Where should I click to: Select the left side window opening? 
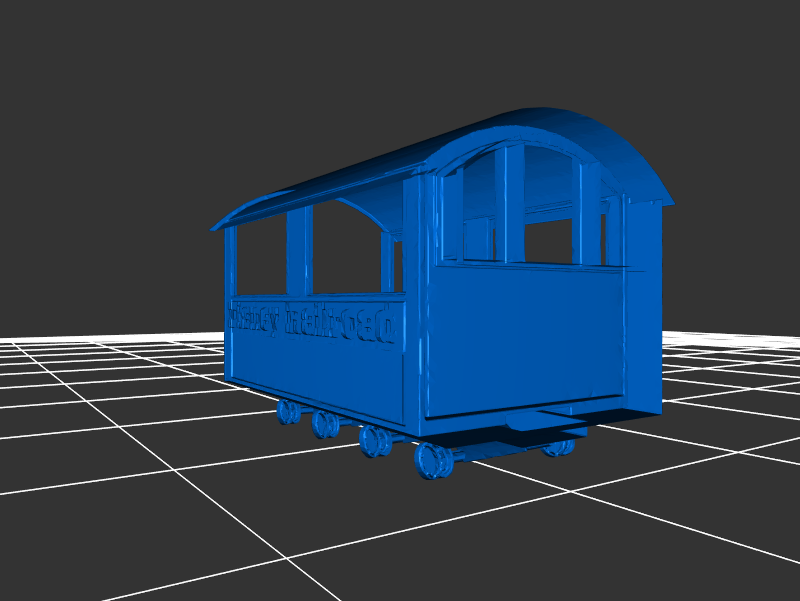[260, 260]
